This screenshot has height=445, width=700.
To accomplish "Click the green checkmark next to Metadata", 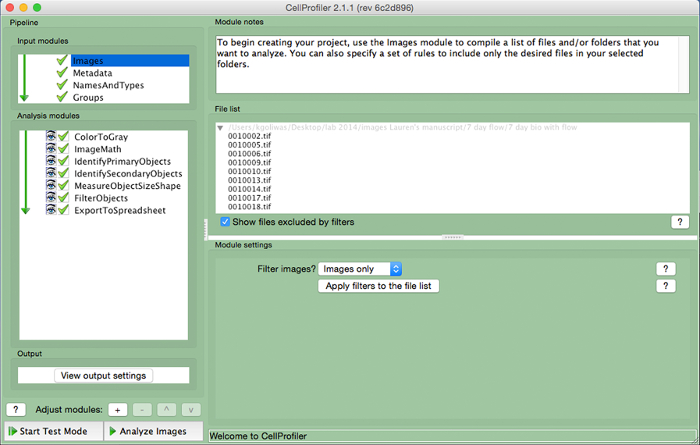I will [62, 73].
